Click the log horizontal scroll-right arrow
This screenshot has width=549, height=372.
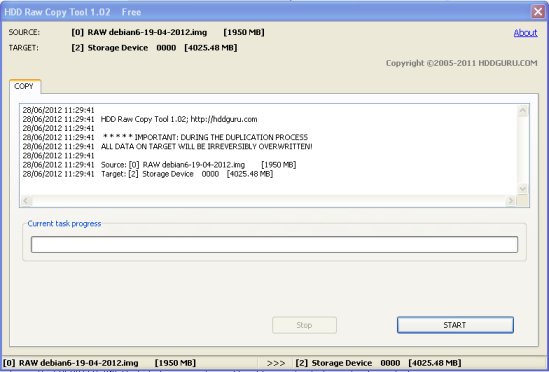click(x=511, y=201)
